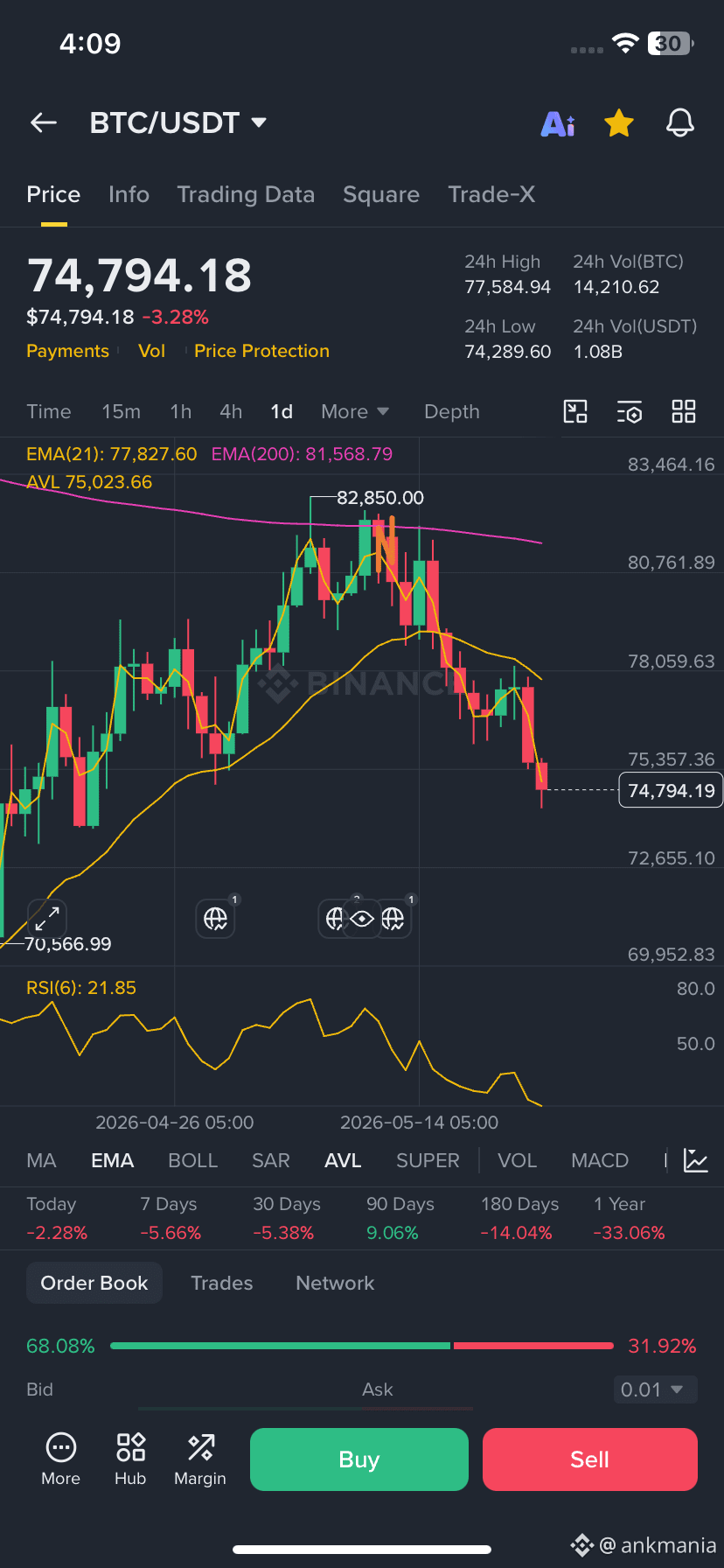Switch to the Trades tab

[x=222, y=1283]
